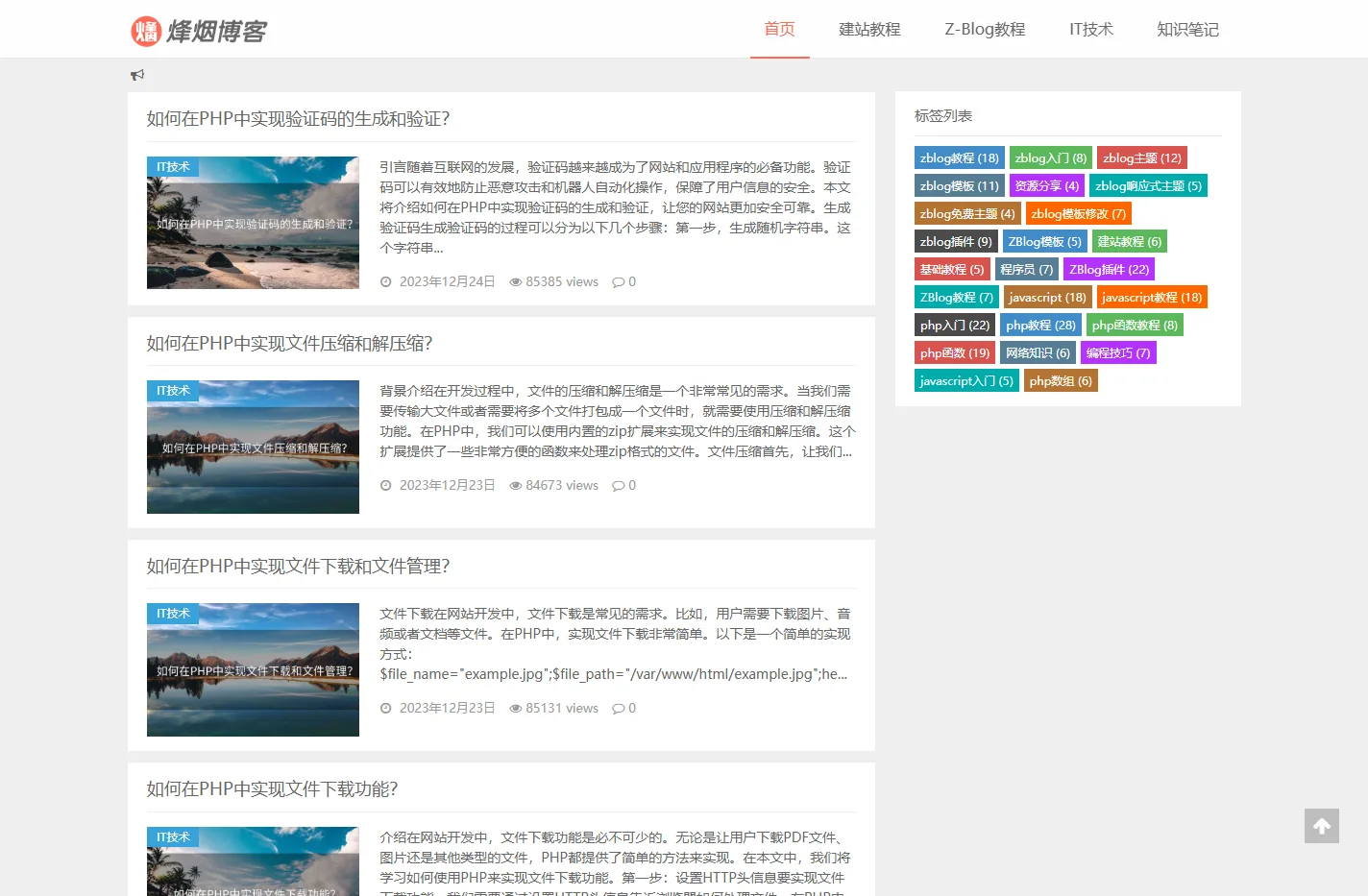Image resolution: width=1368 pixels, height=896 pixels.
Task: Select the zblog模板修改 (7) tag
Action: pyautogui.click(x=1079, y=213)
